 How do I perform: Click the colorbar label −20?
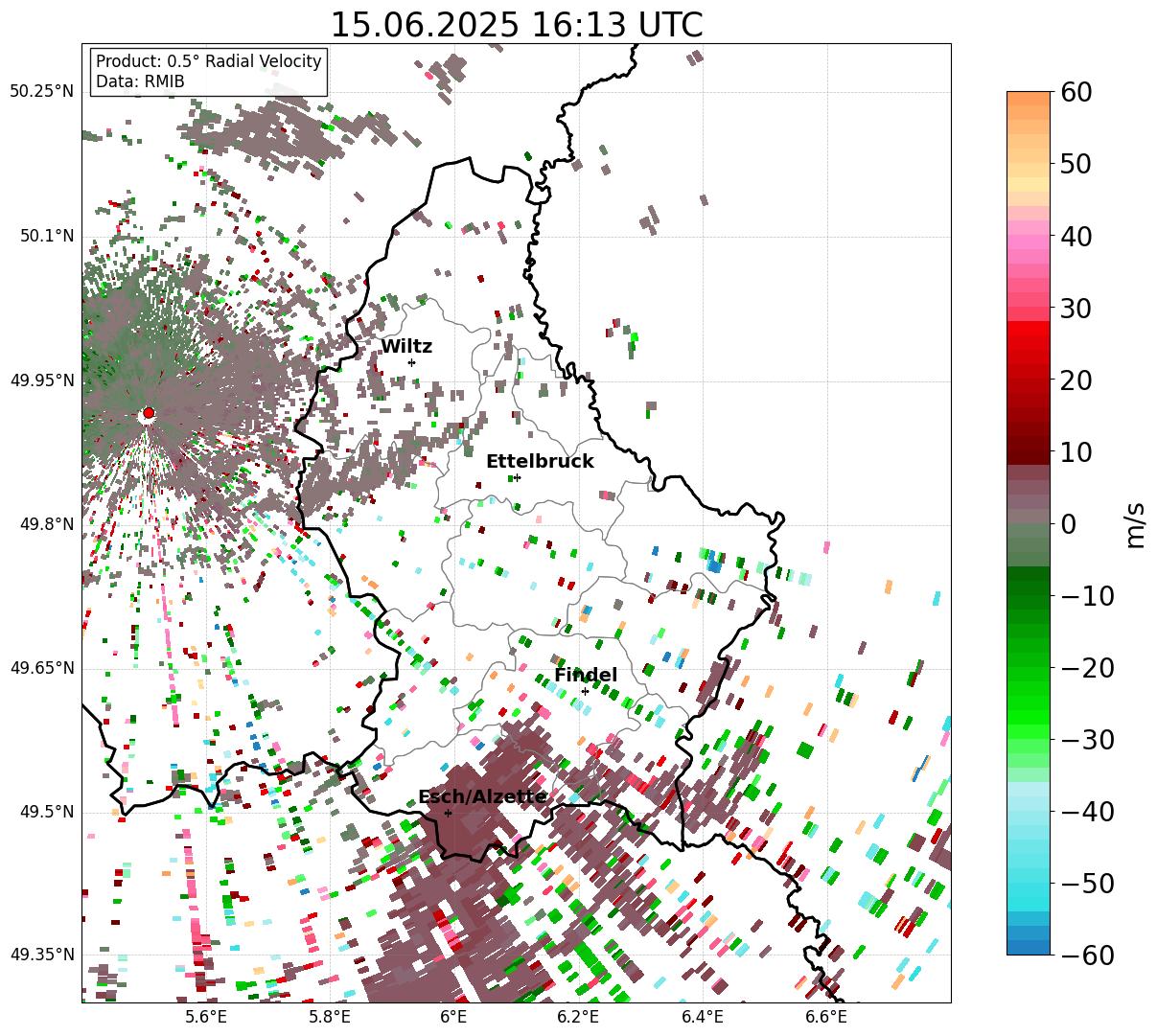pyautogui.click(x=1087, y=667)
